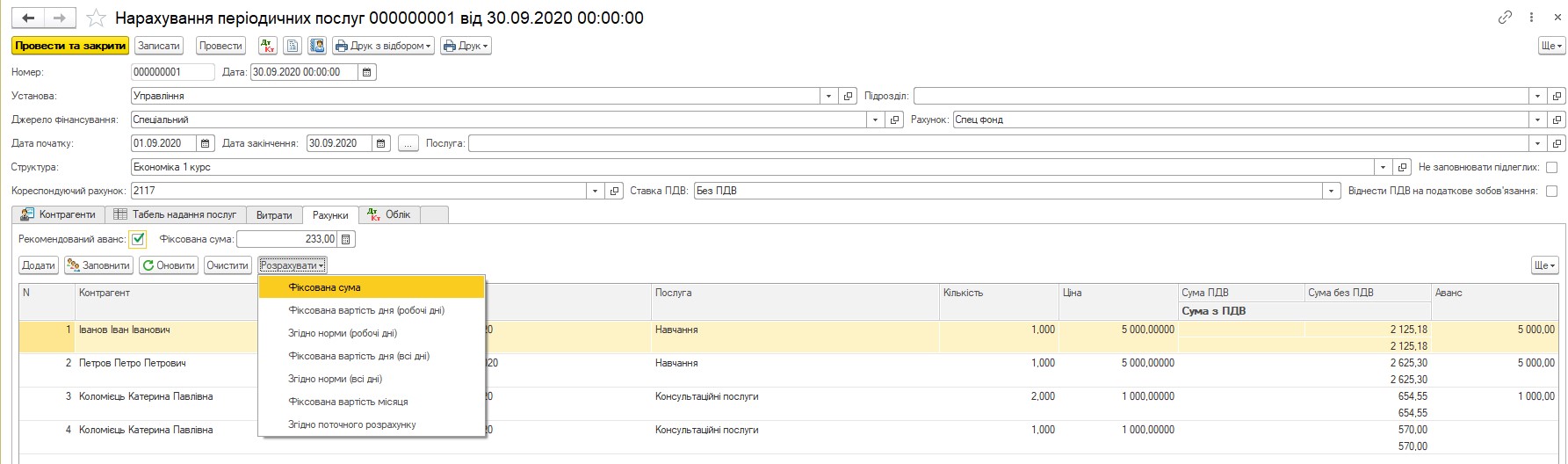The image size is (1568, 464).
Task: Expand the Ставка ПДВ dropdown list
Action: [x=1333, y=191]
